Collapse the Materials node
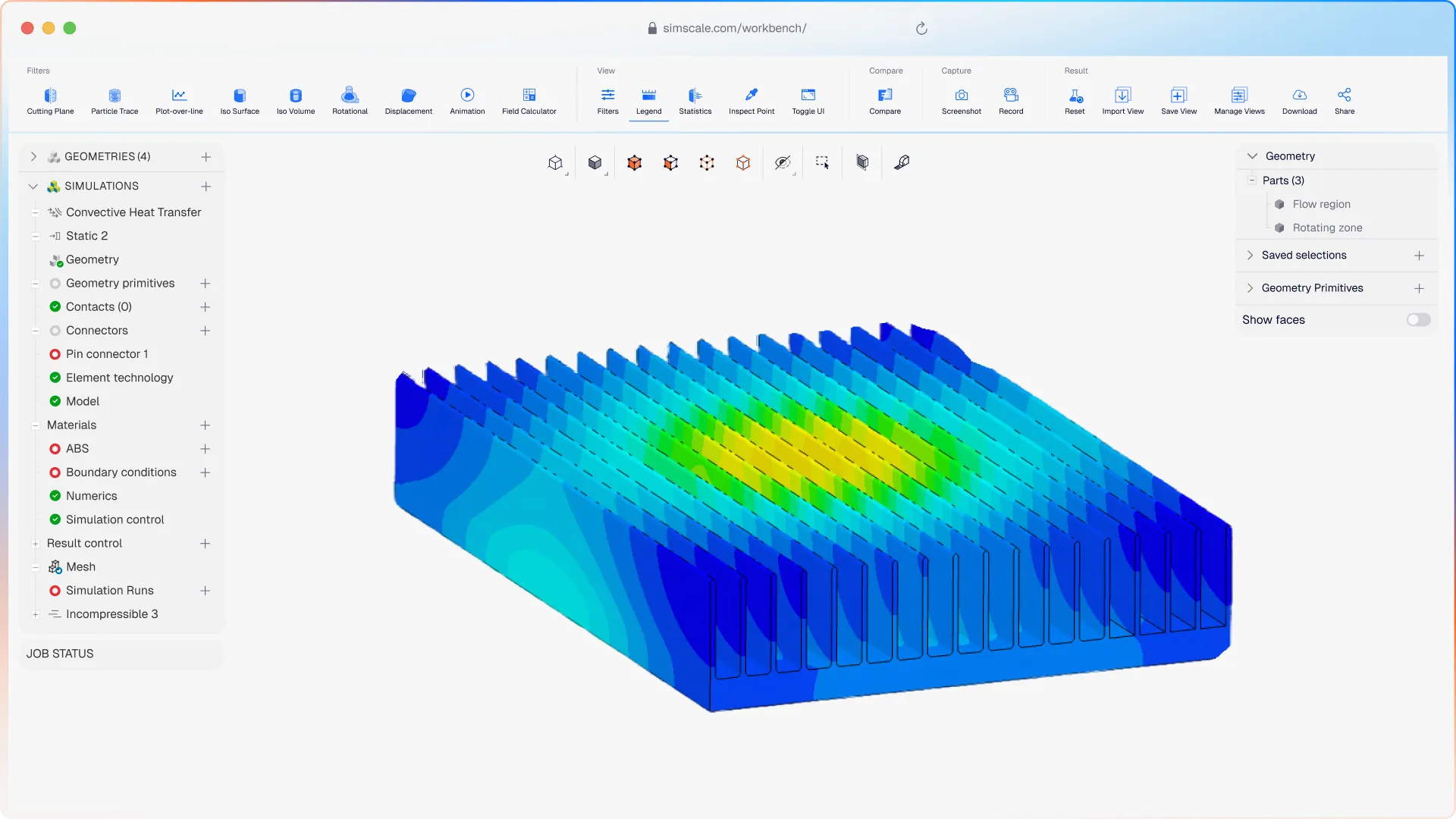 (x=36, y=425)
